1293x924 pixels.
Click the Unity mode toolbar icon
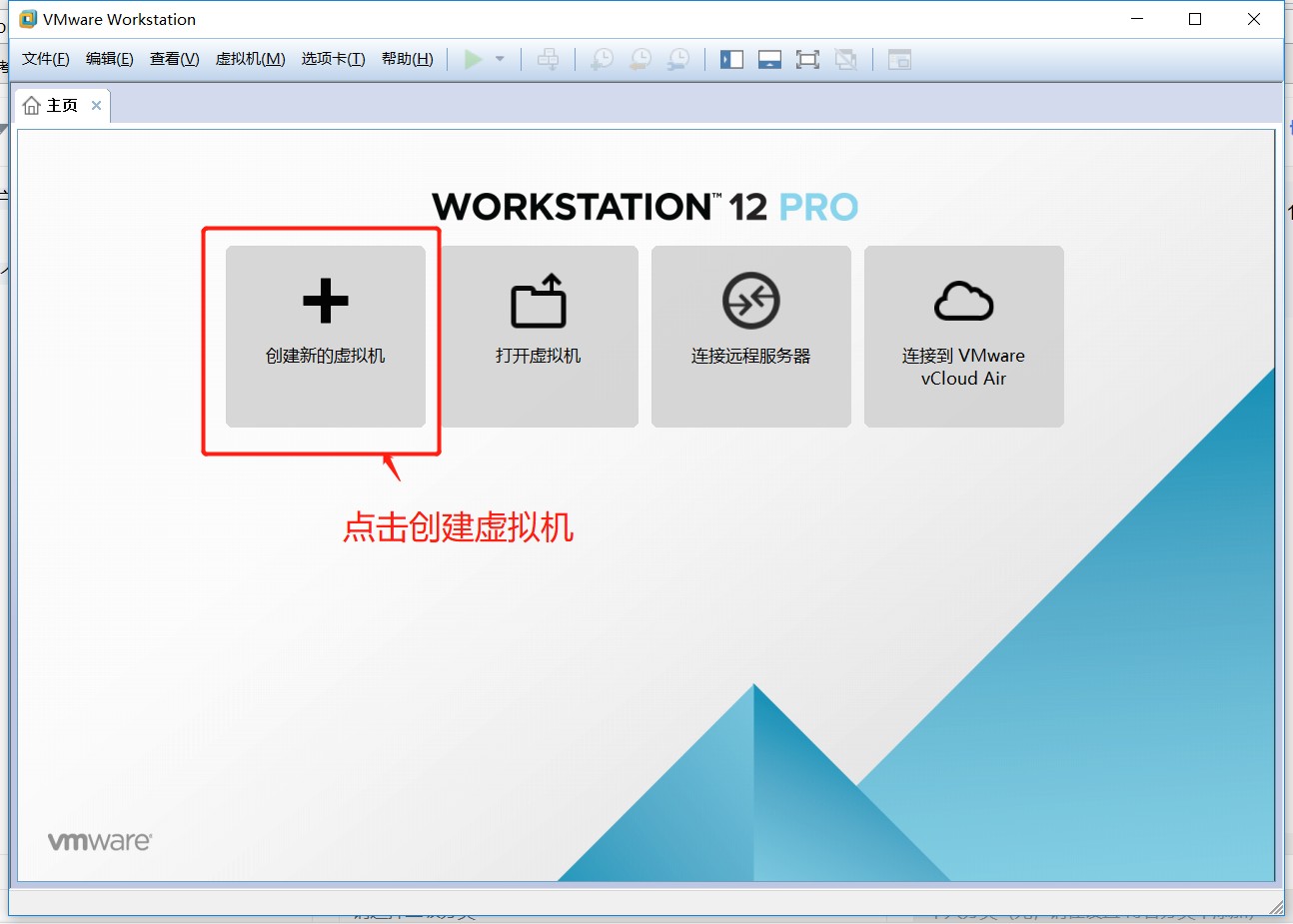tap(845, 60)
